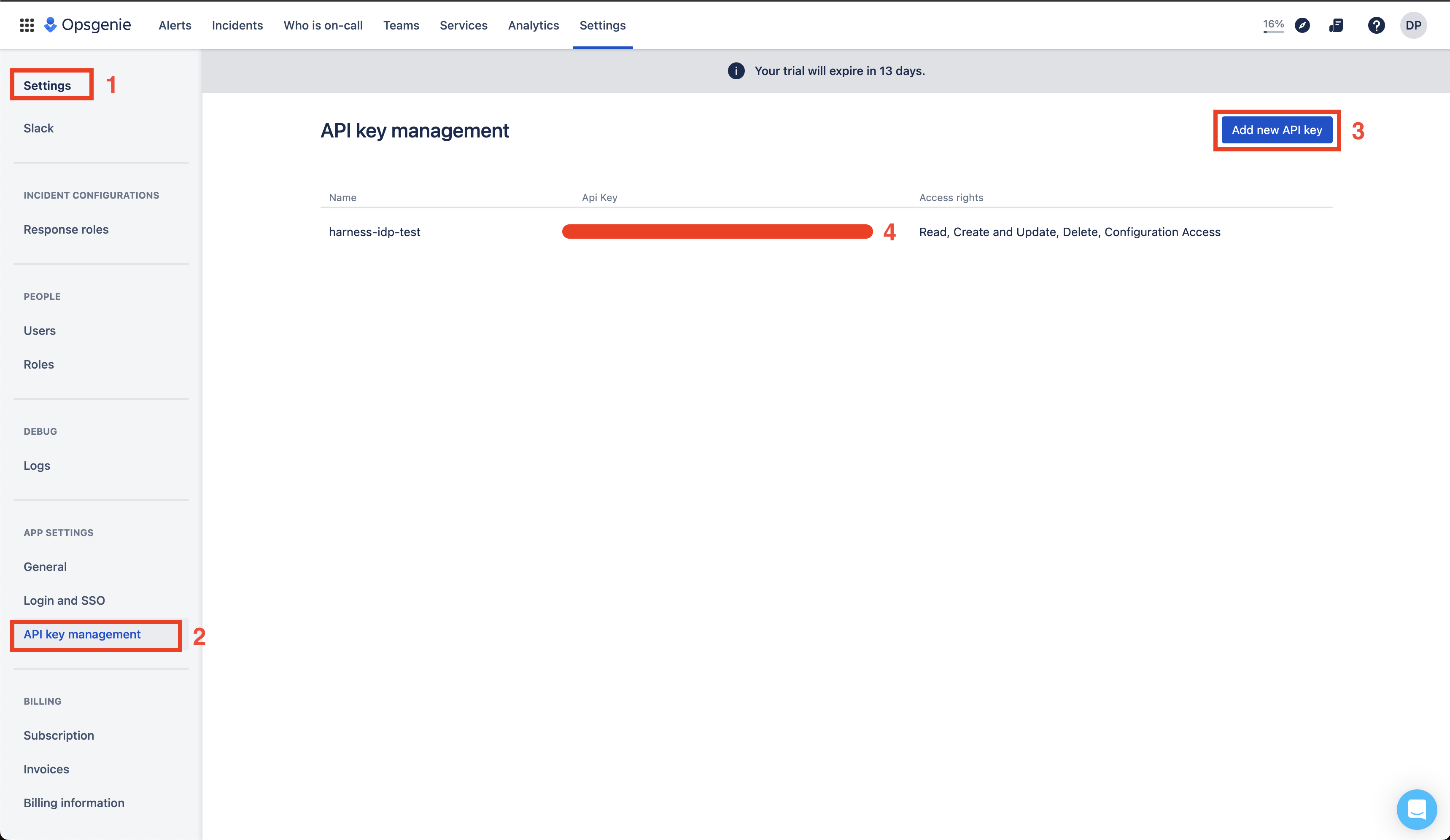The height and width of the screenshot is (840, 1450).
Task: Click the trial info icon
Action: tap(736, 71)
